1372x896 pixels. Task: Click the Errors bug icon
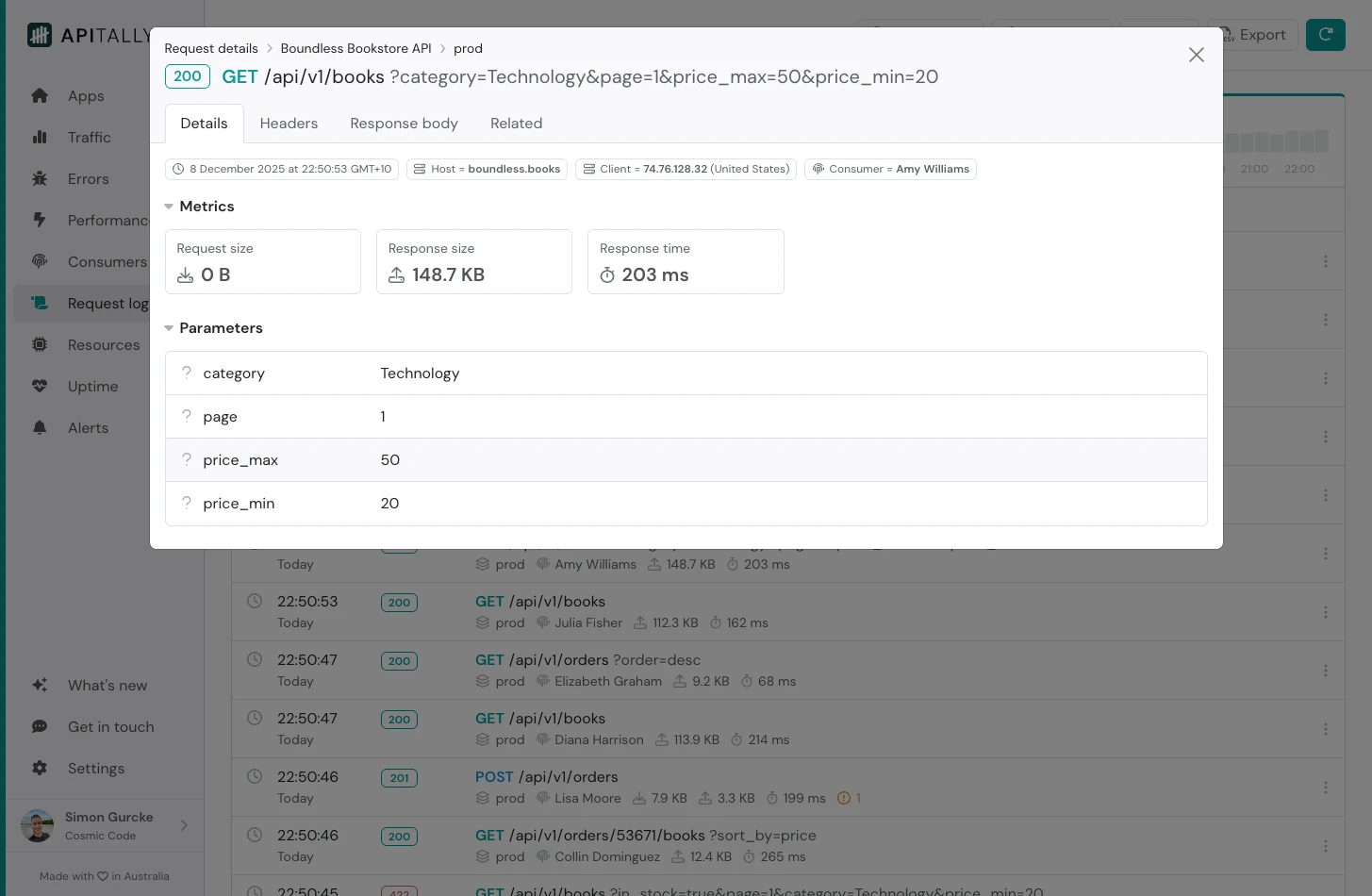tap(40, 179)
